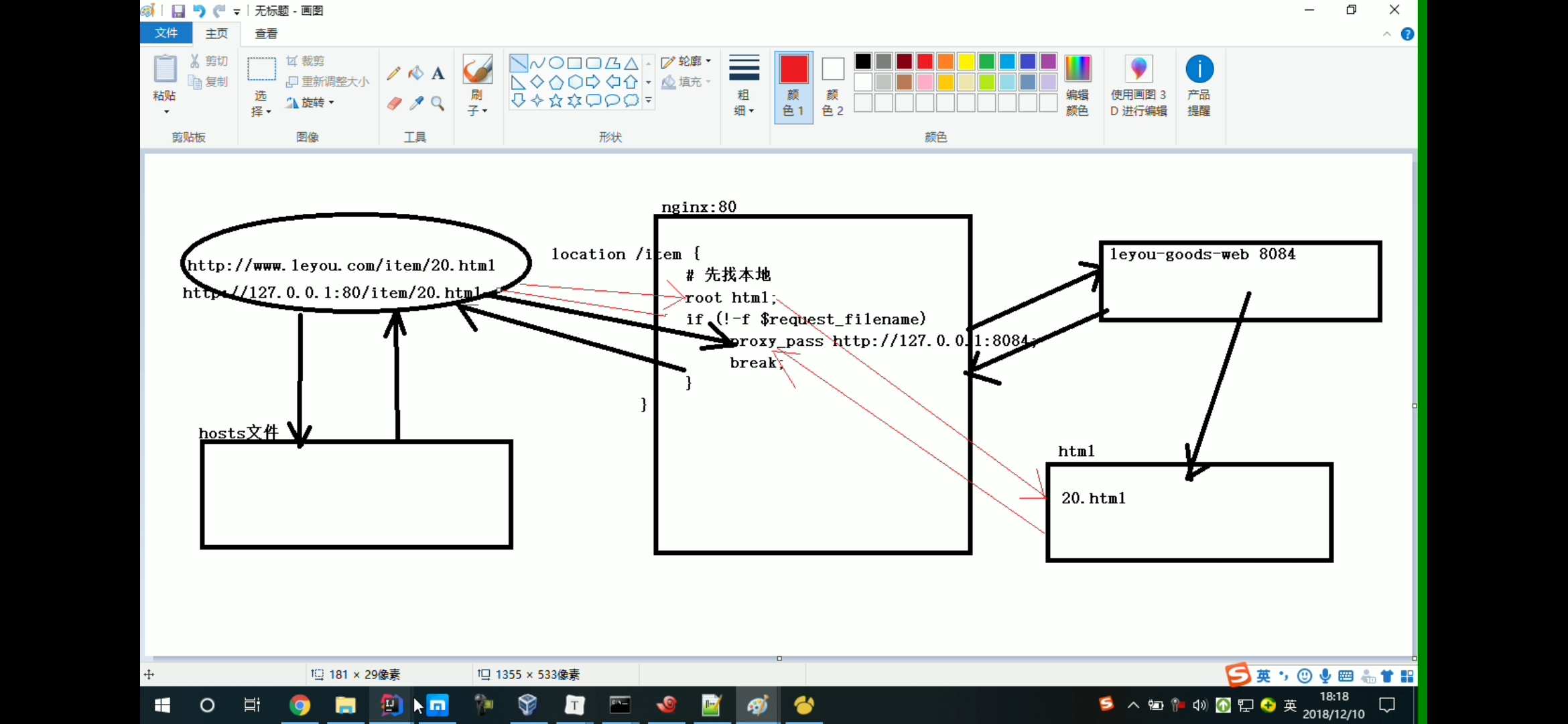Choose the Triangle shape

pyautogui.click(x=631, y=63)
